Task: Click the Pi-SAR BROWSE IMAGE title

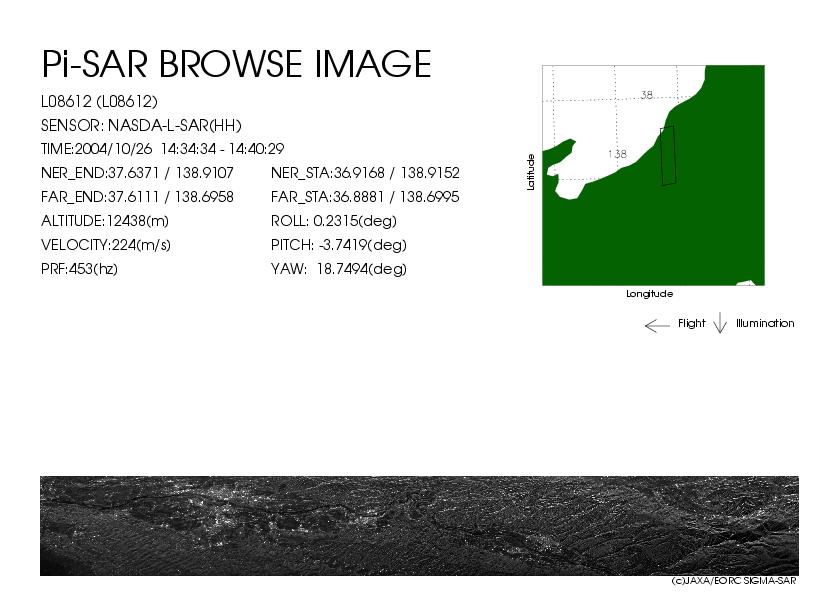Action: [236, 64]
